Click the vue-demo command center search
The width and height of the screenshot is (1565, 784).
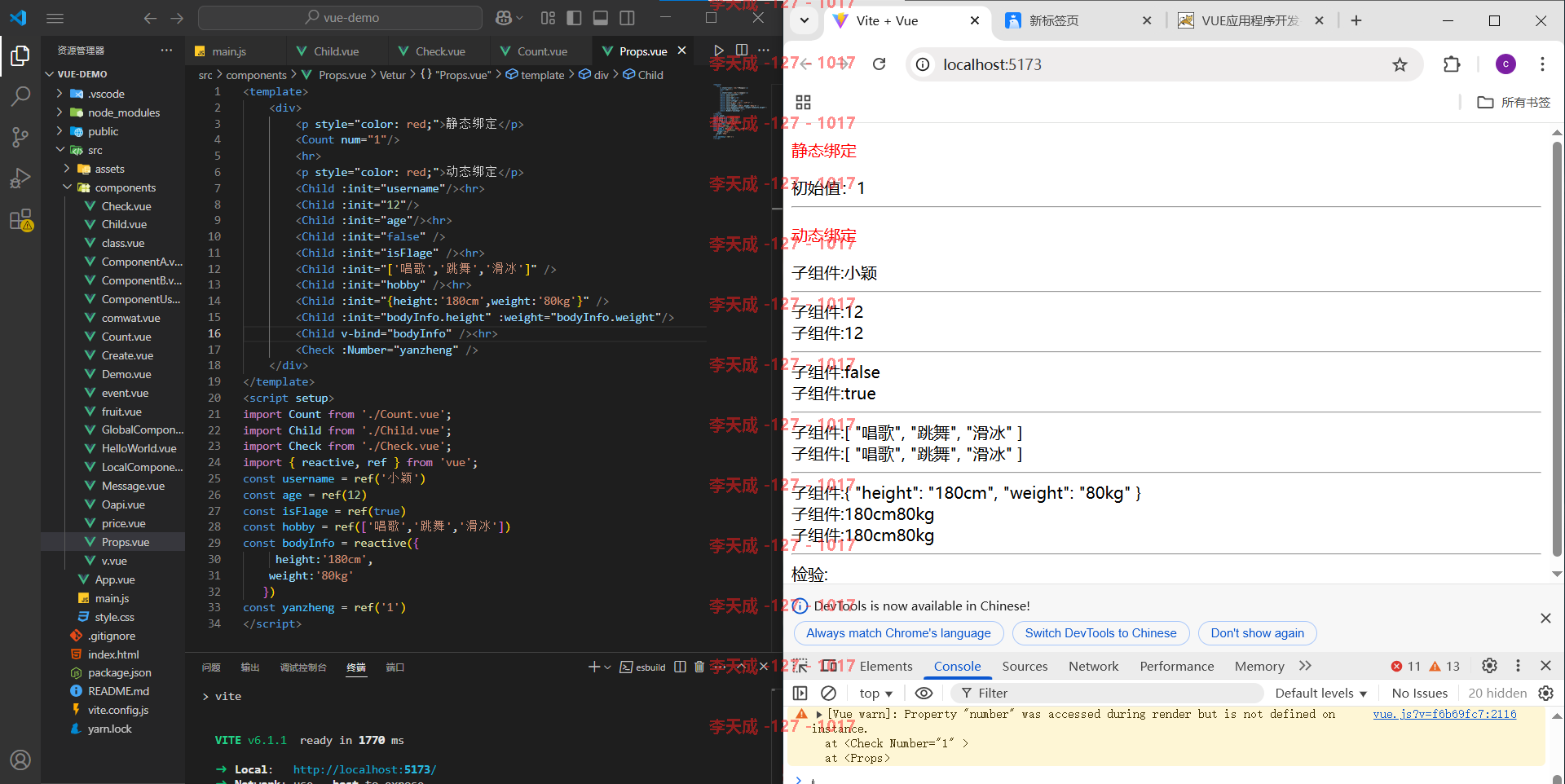(341, 18)
